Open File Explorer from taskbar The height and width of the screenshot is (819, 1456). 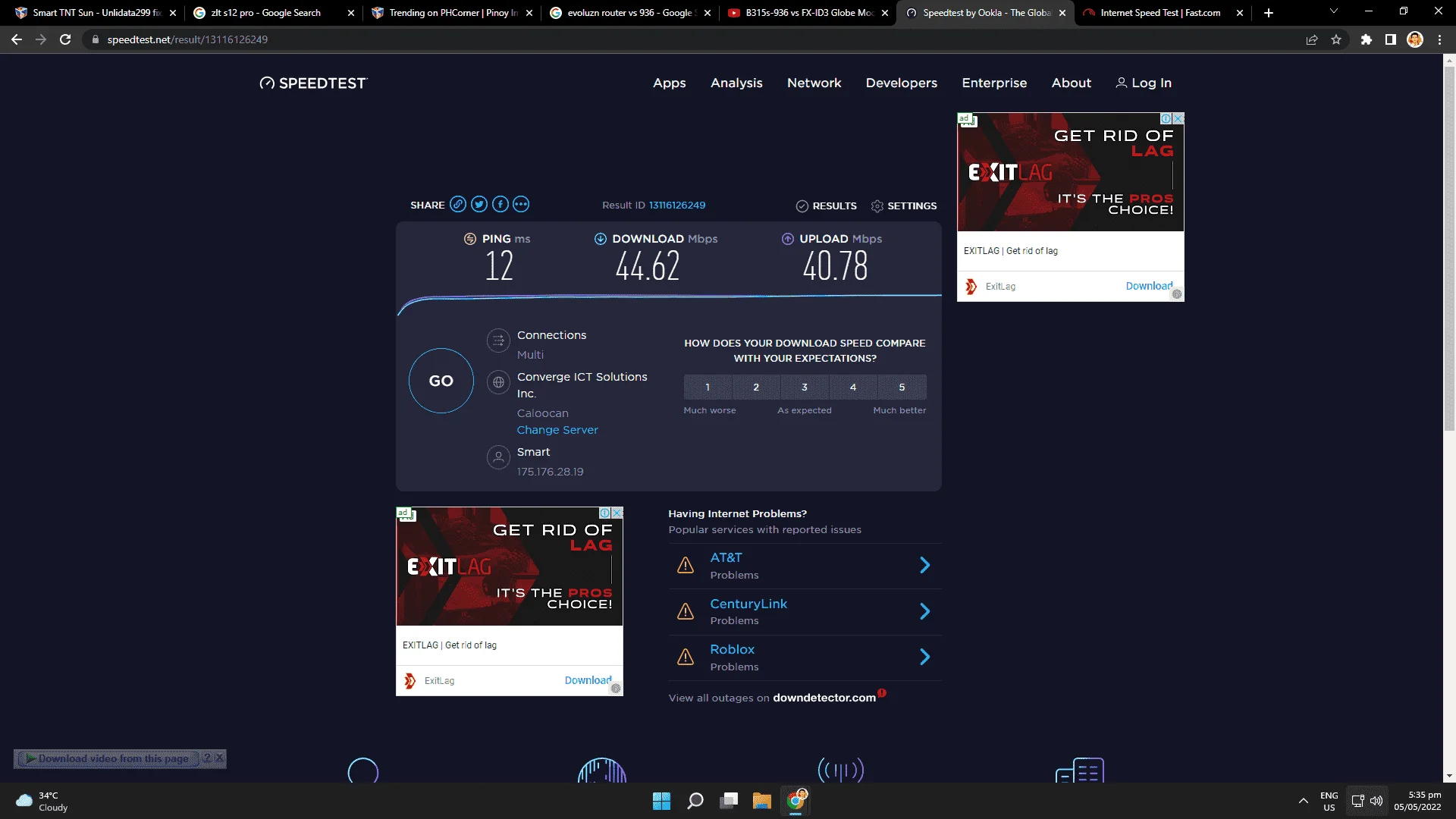[762, 801]
